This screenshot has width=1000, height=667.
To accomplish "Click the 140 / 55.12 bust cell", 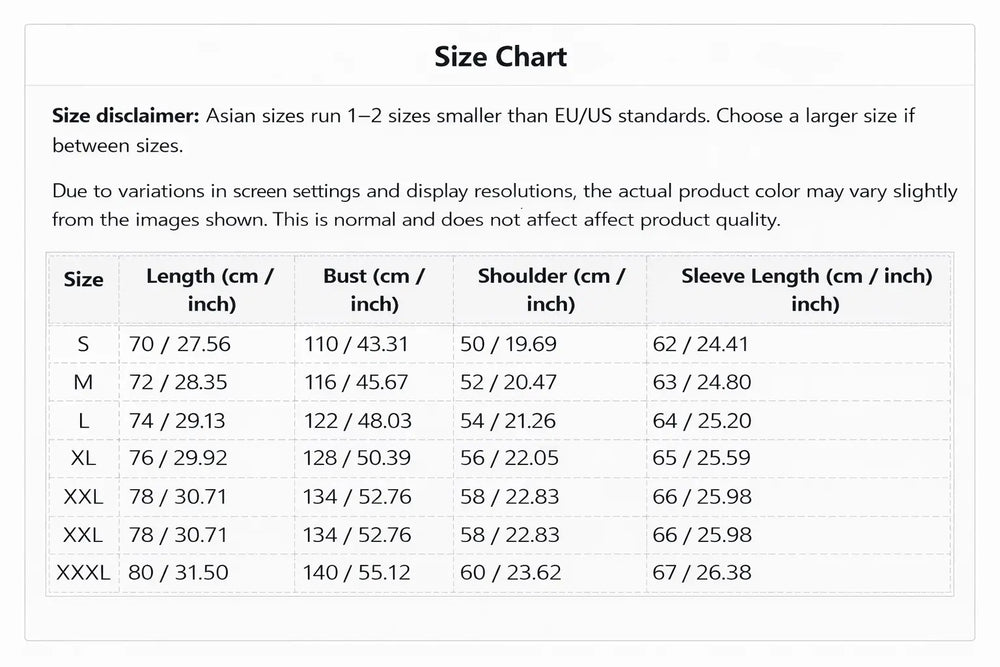I will 356,573.
